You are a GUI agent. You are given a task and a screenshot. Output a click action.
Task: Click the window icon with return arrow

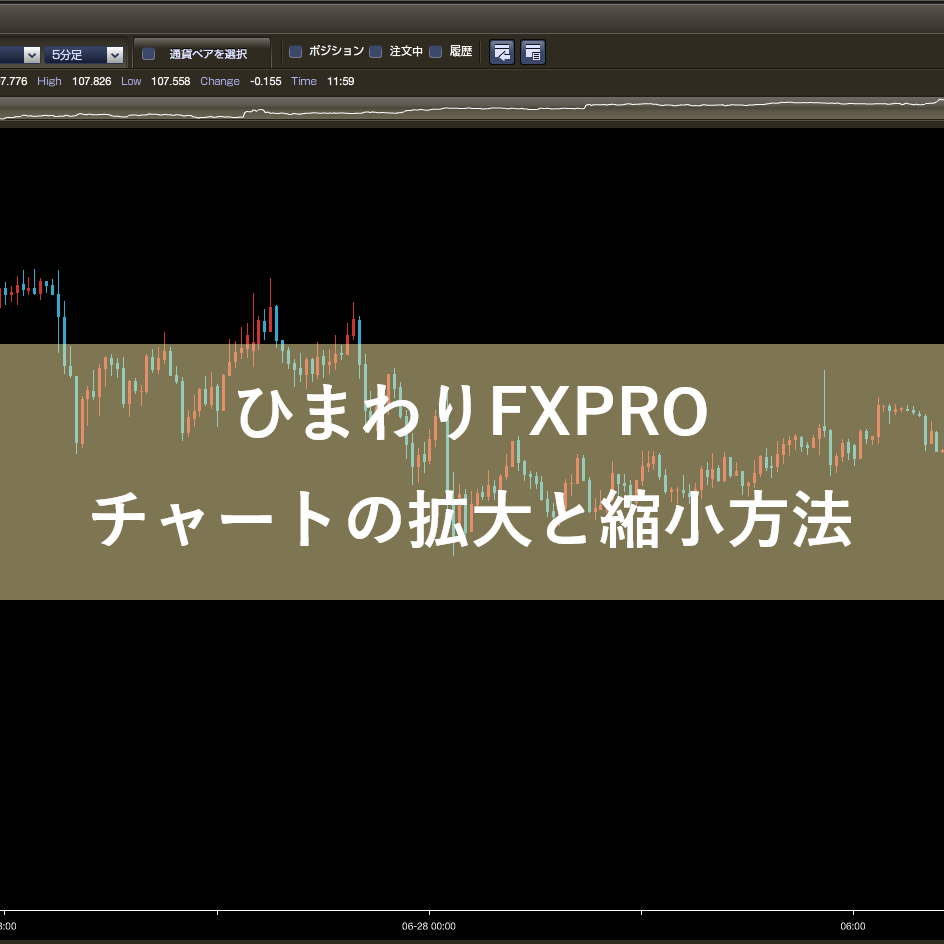(x=502, y=52)
